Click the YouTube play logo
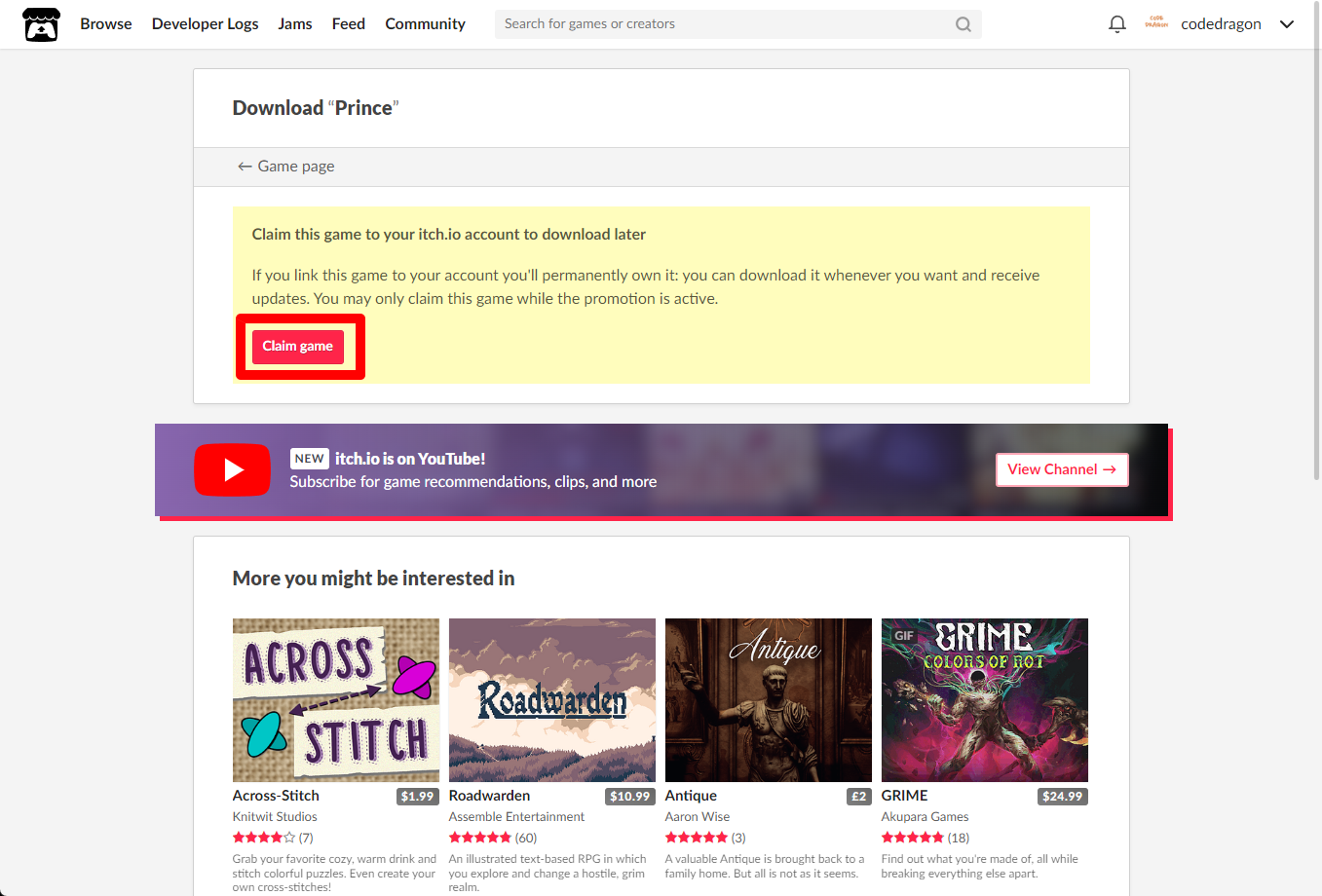The height and width of the screenshot is (896, 1322). [232, 469]
